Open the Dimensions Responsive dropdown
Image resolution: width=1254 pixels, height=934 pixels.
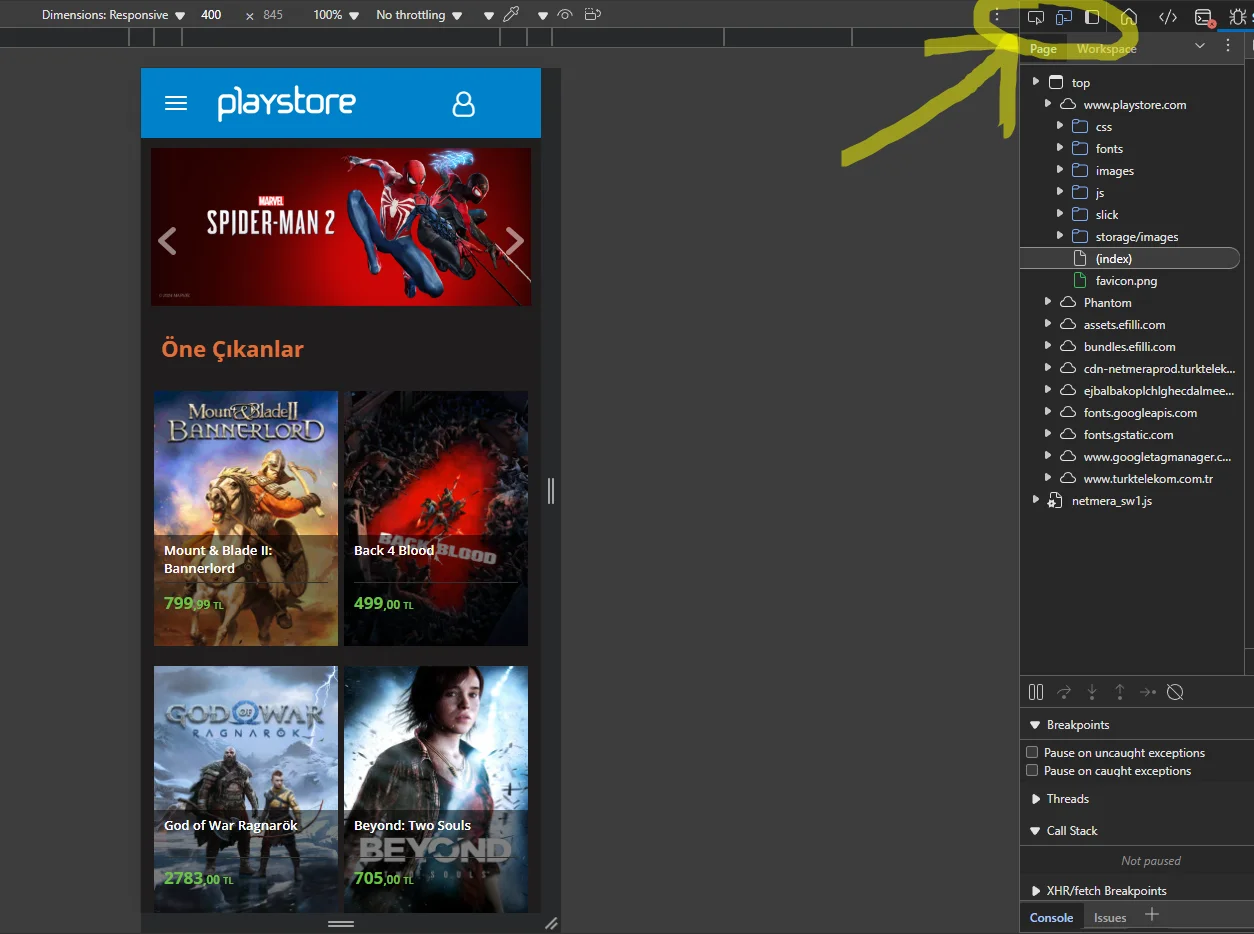point(113,15)
